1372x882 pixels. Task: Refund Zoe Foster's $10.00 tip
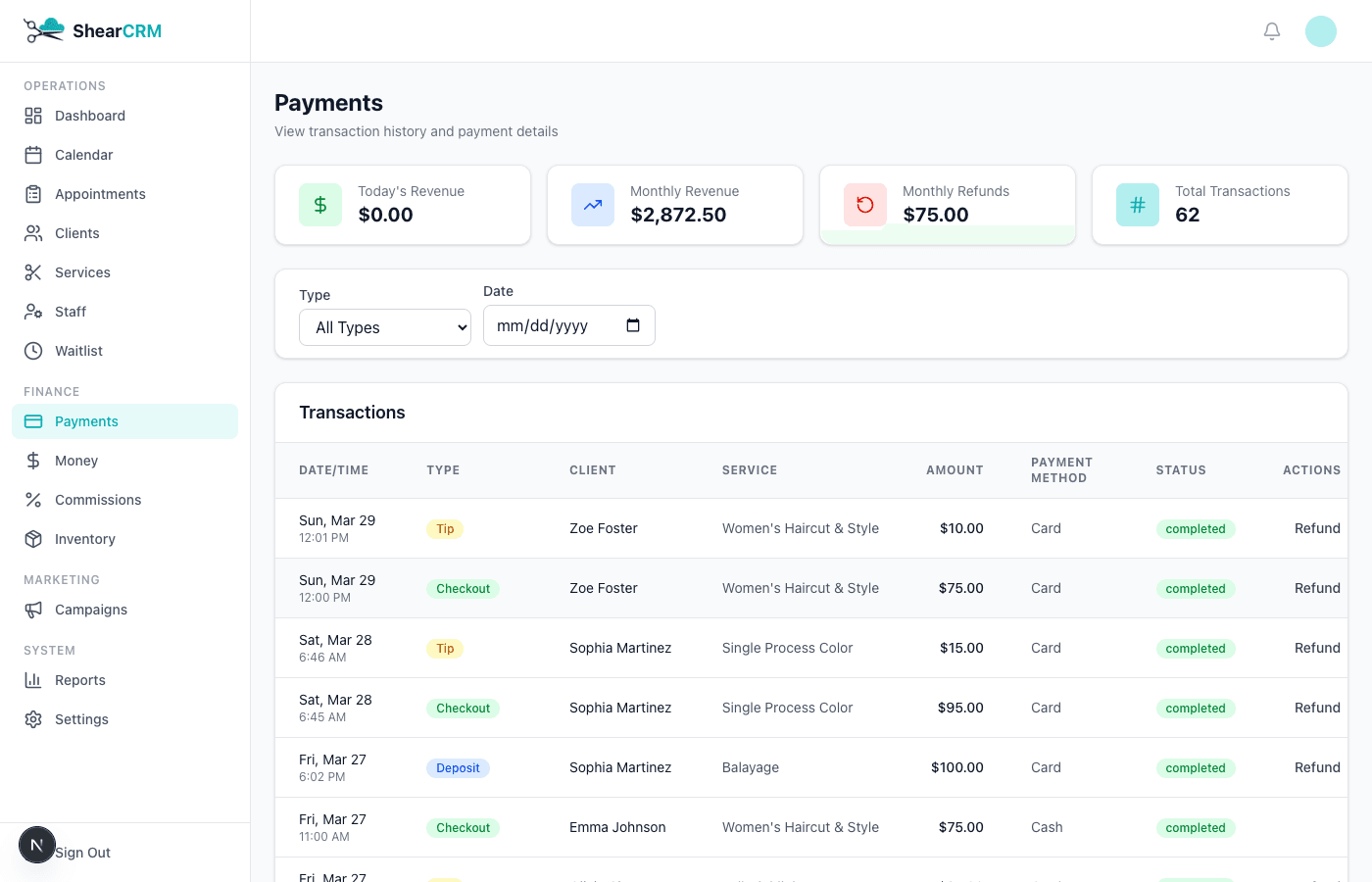(1317, 528)
